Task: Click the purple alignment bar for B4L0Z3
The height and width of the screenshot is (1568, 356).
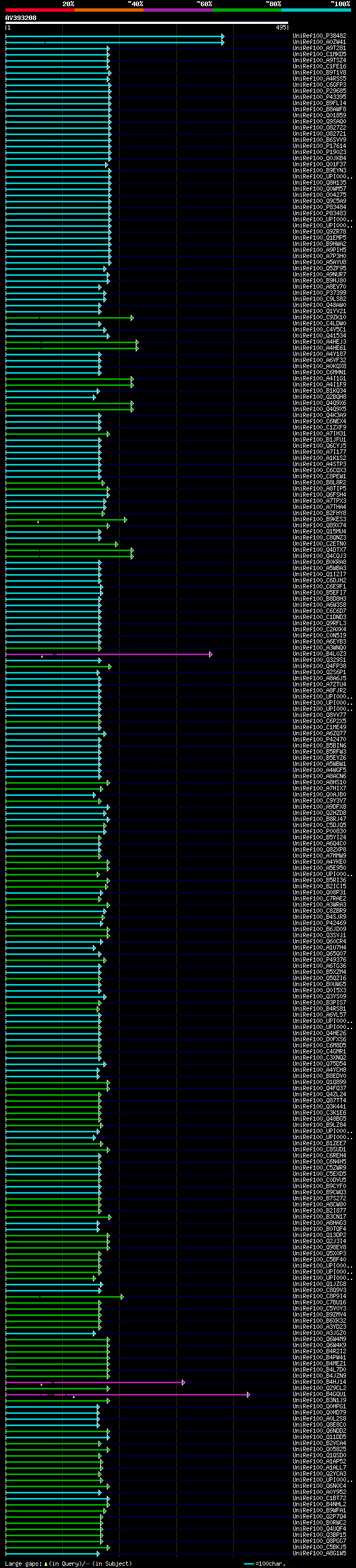Action: click(x=108, y=654)
